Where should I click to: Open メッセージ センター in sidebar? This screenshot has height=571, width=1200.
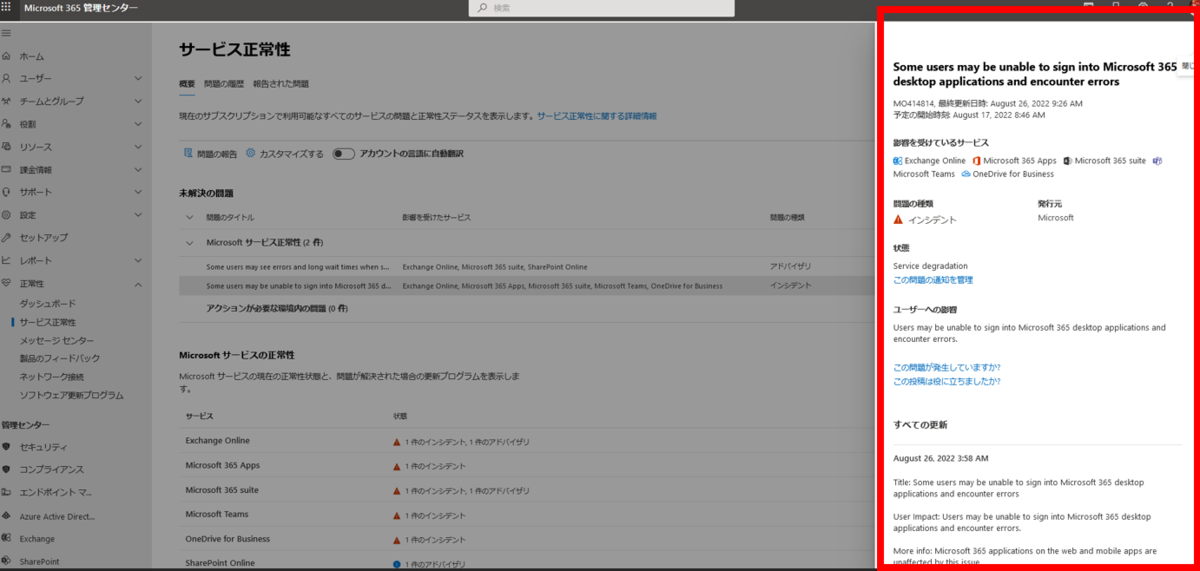coord(57,340)
